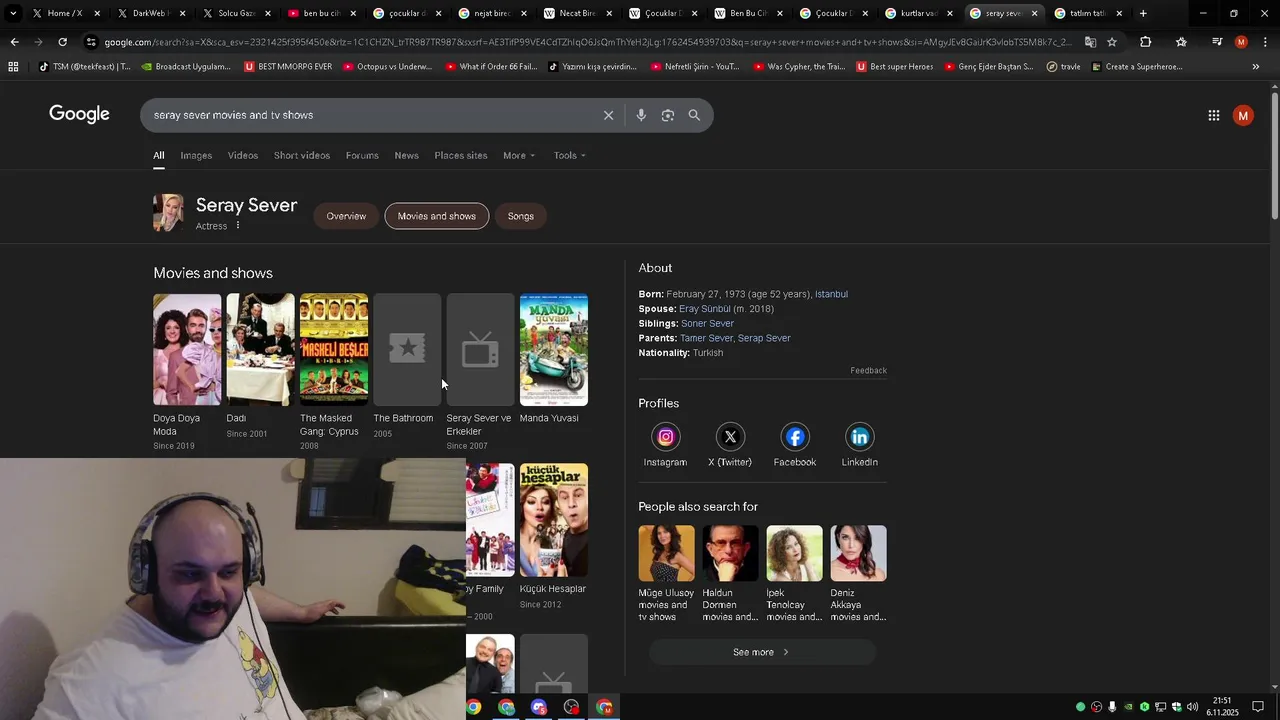The image size is (1280, 720).
Task: Switch to the Places sites tab
Action: 461,155
